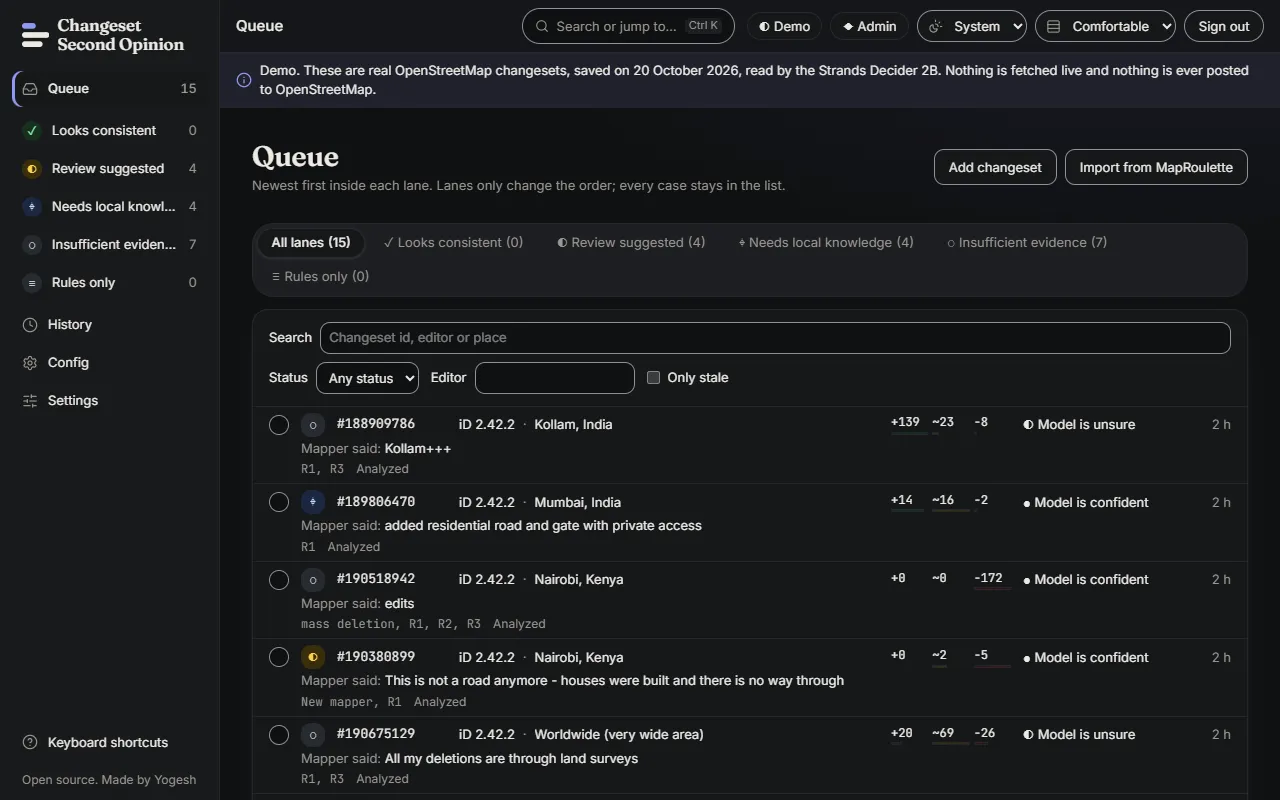Click the History clock icon
The height and width of the screenshot is (800, 1280).
point(30,325)
